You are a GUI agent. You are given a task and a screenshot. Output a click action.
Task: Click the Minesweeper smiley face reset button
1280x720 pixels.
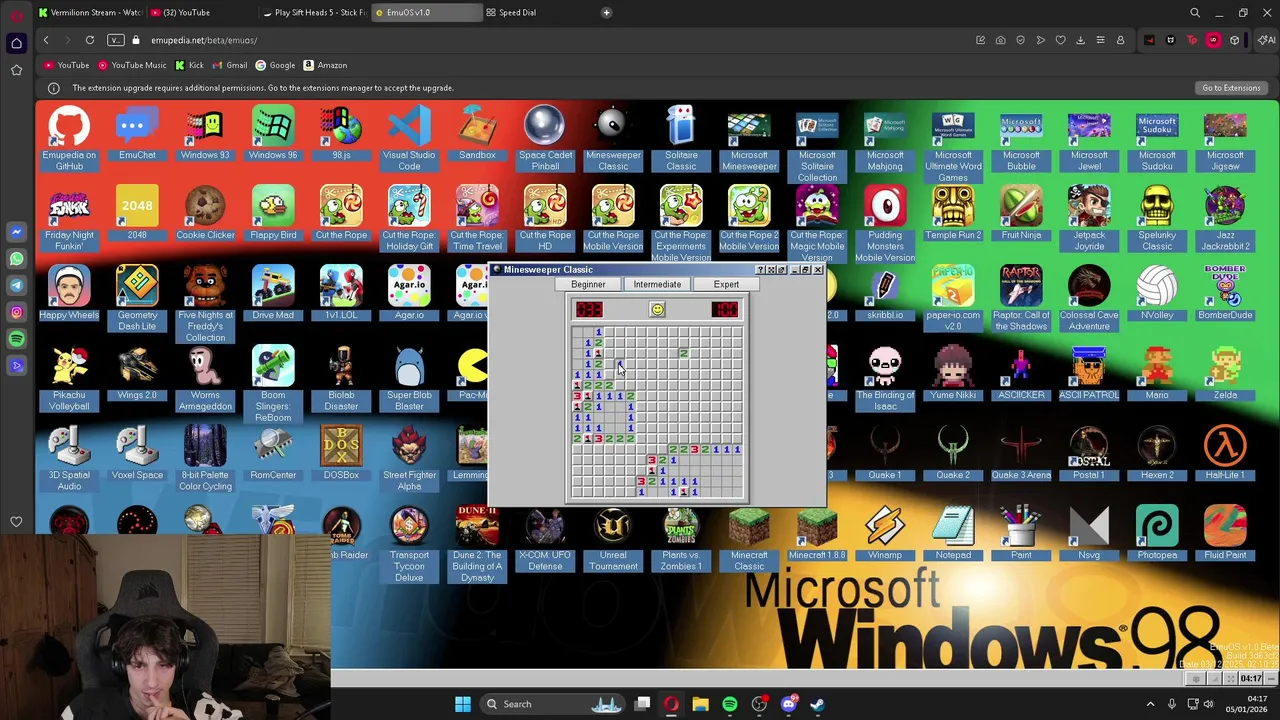[657, 310]
